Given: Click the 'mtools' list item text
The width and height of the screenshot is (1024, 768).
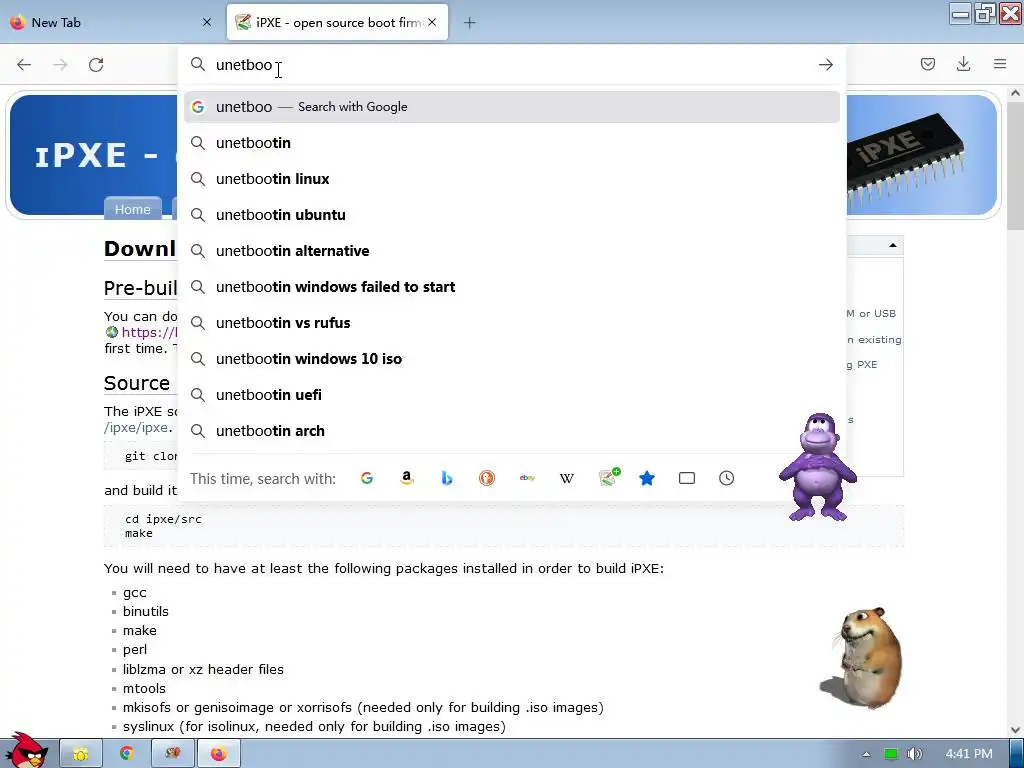Looking at the screenshot, I should pyautogui.click(x=144, y=688).
